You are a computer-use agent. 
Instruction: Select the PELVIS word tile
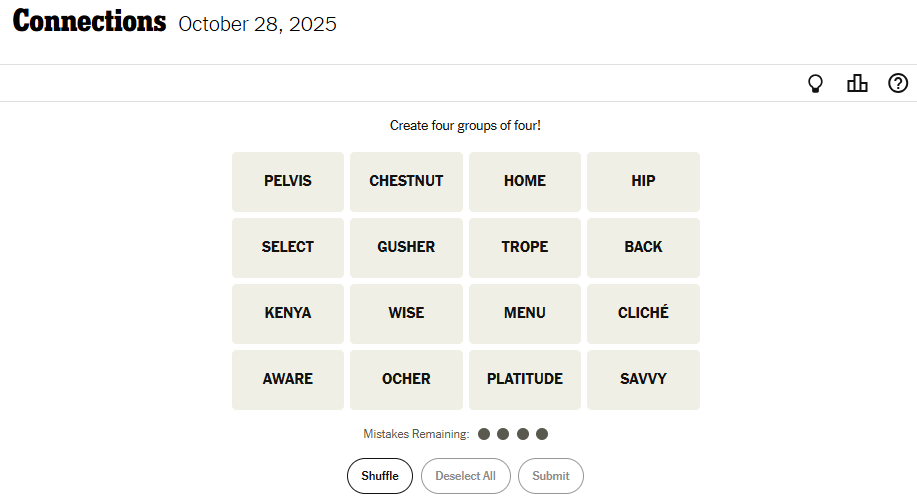[288, 181]
